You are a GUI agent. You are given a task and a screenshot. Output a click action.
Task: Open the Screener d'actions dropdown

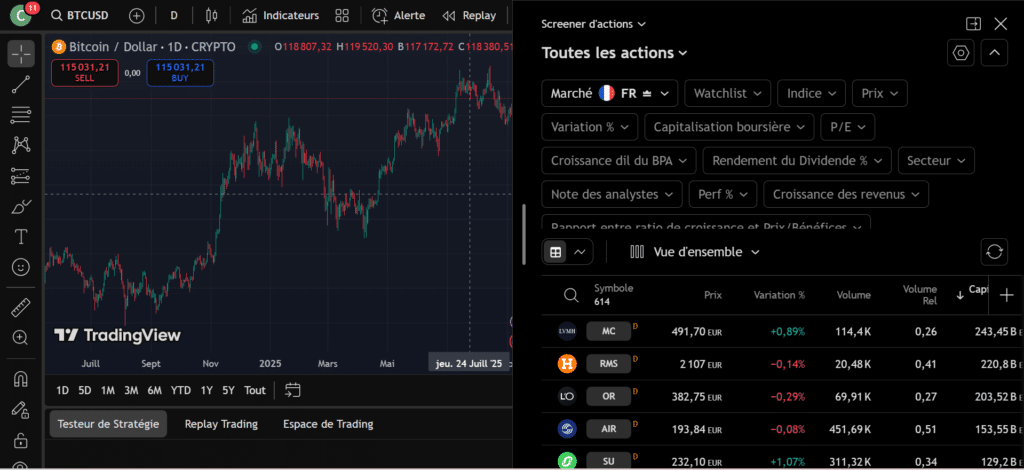click(x=593, y=24)
